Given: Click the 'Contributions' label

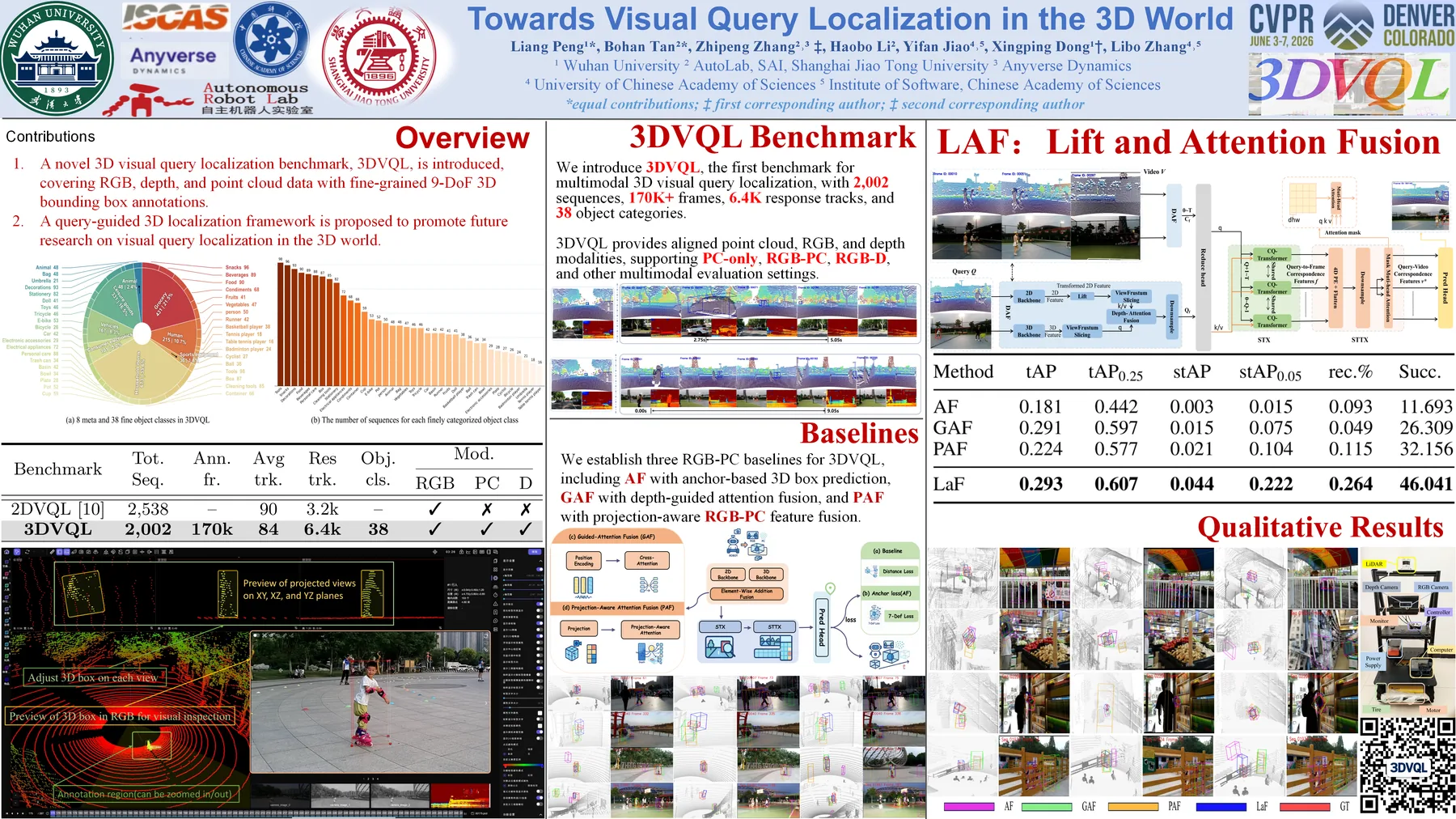Looking at the screenshot, I should (50, 137).
